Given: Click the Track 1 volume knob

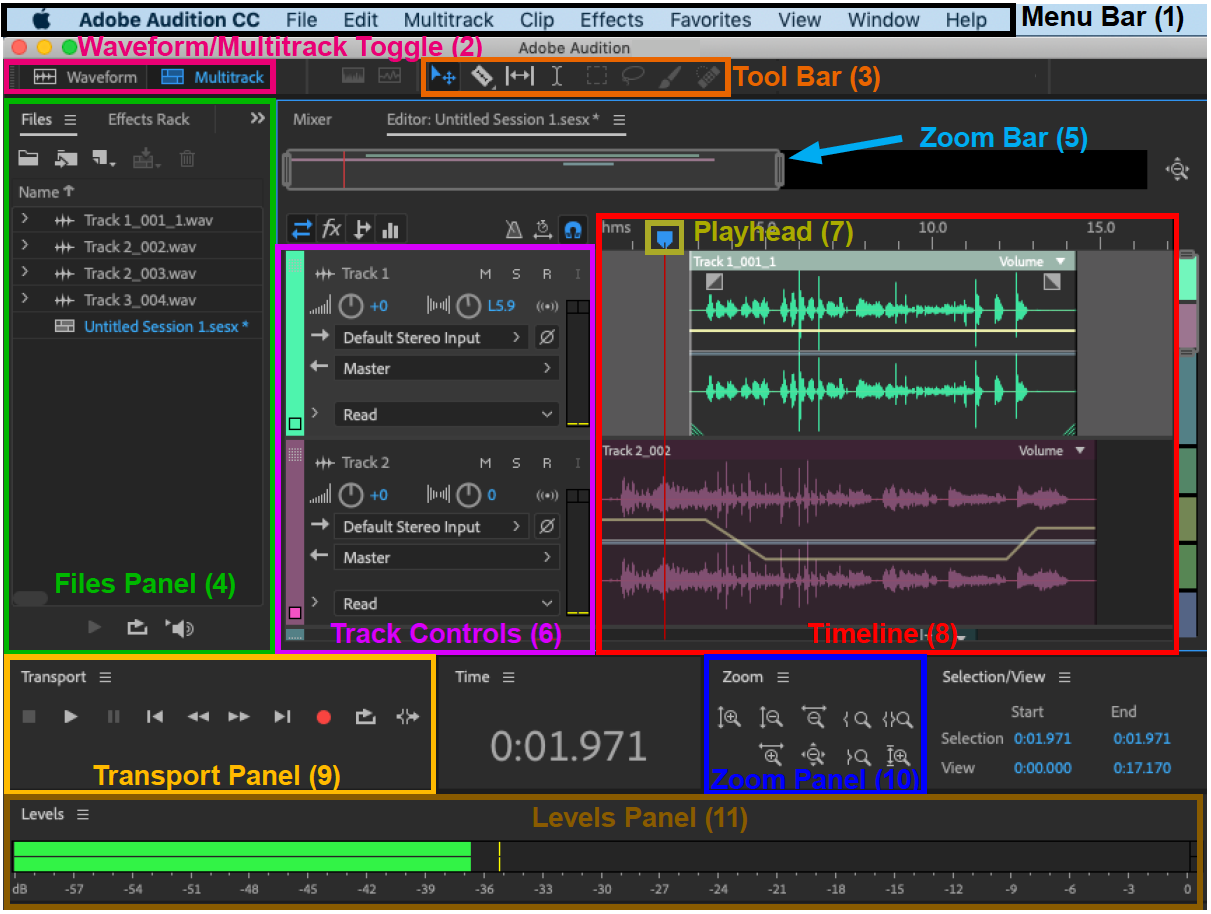Looking at the screenshot, I should pos(351,305).
